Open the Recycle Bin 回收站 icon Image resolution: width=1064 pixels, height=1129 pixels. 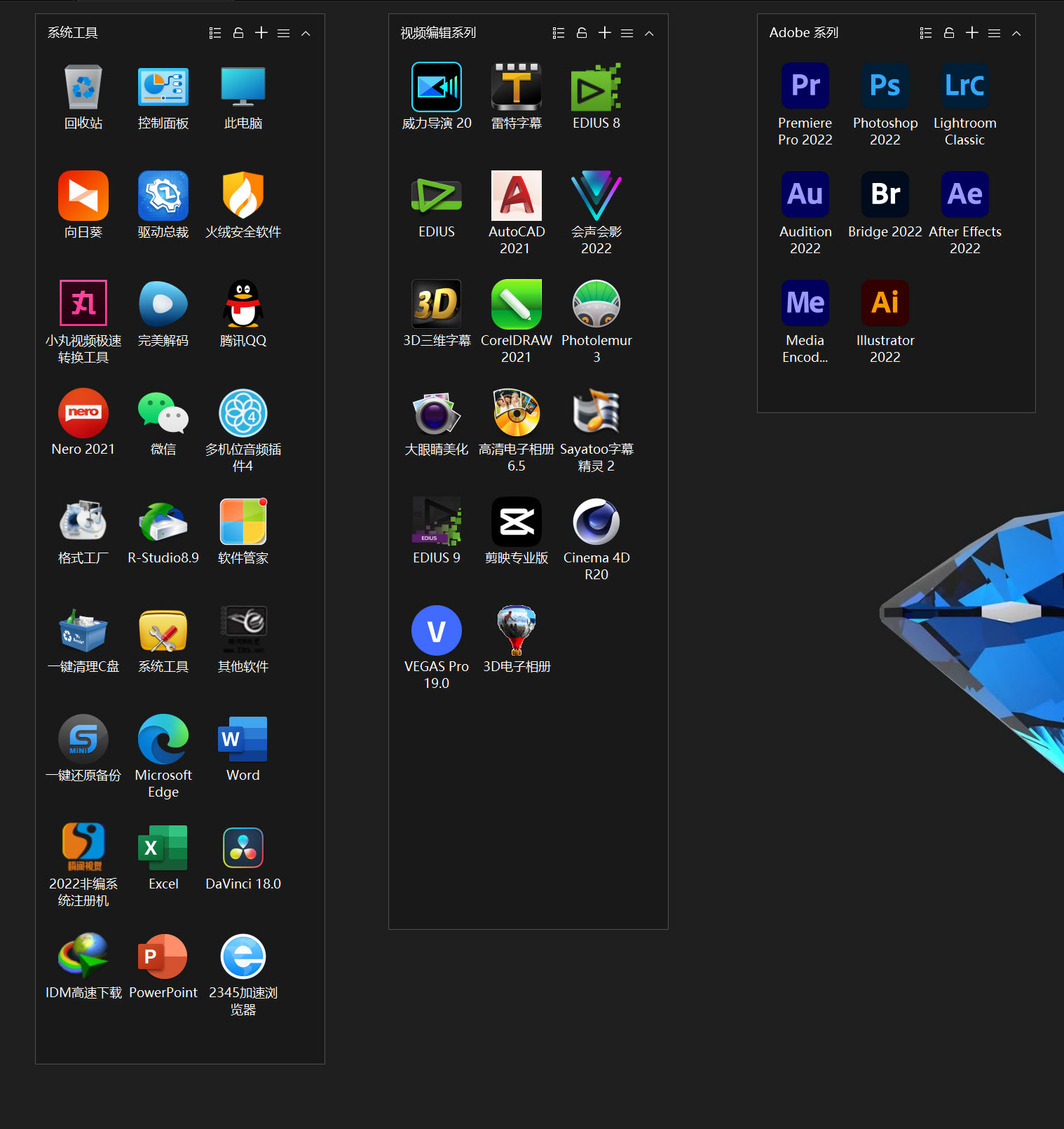[83, 87]
